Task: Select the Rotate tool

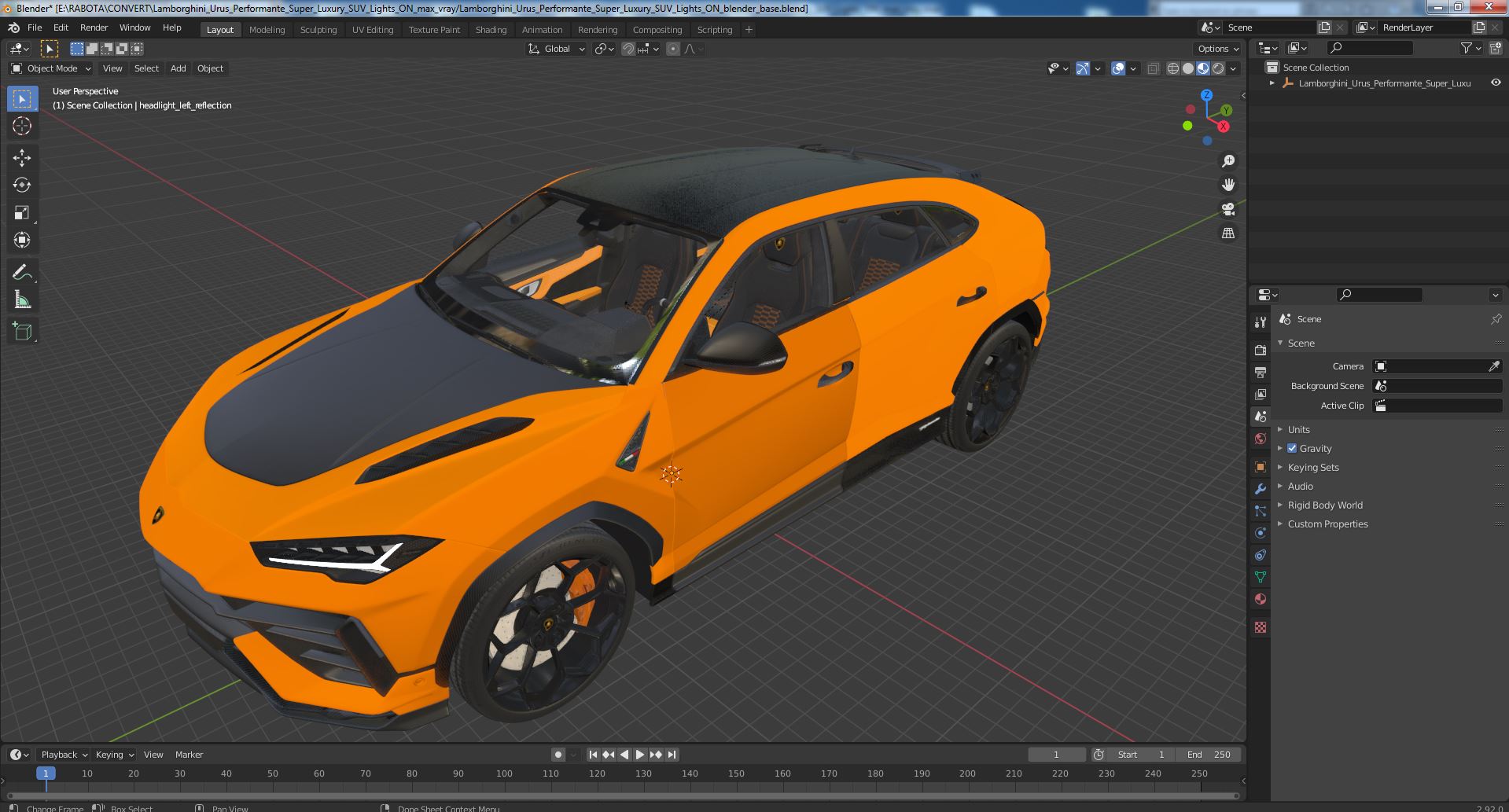Action: tap(22, 185)
